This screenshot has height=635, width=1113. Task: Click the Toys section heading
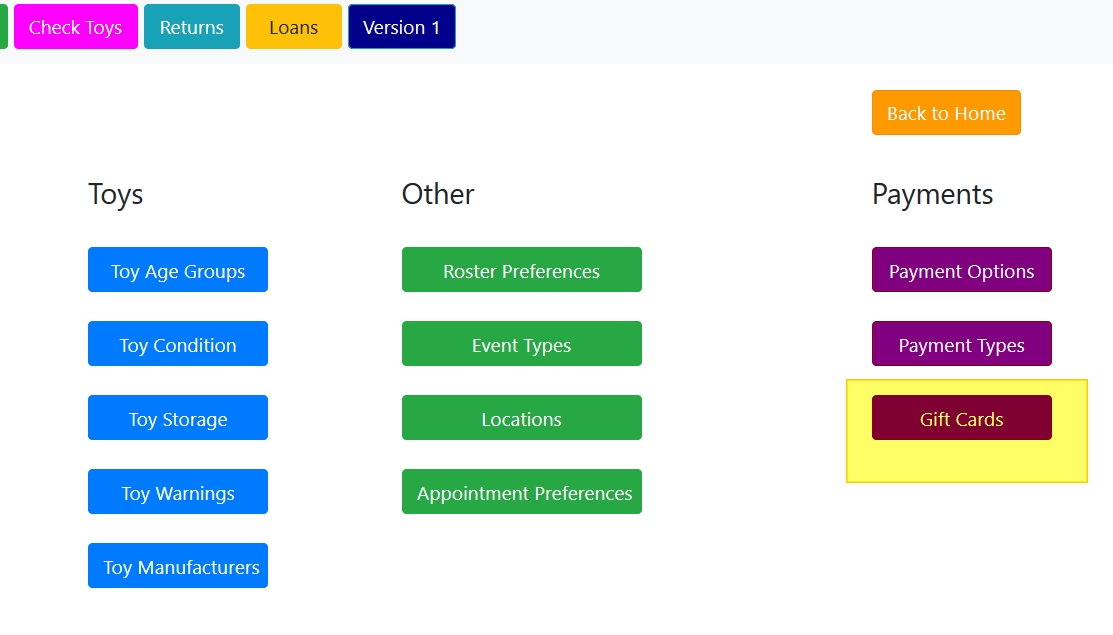pos(116,194)
